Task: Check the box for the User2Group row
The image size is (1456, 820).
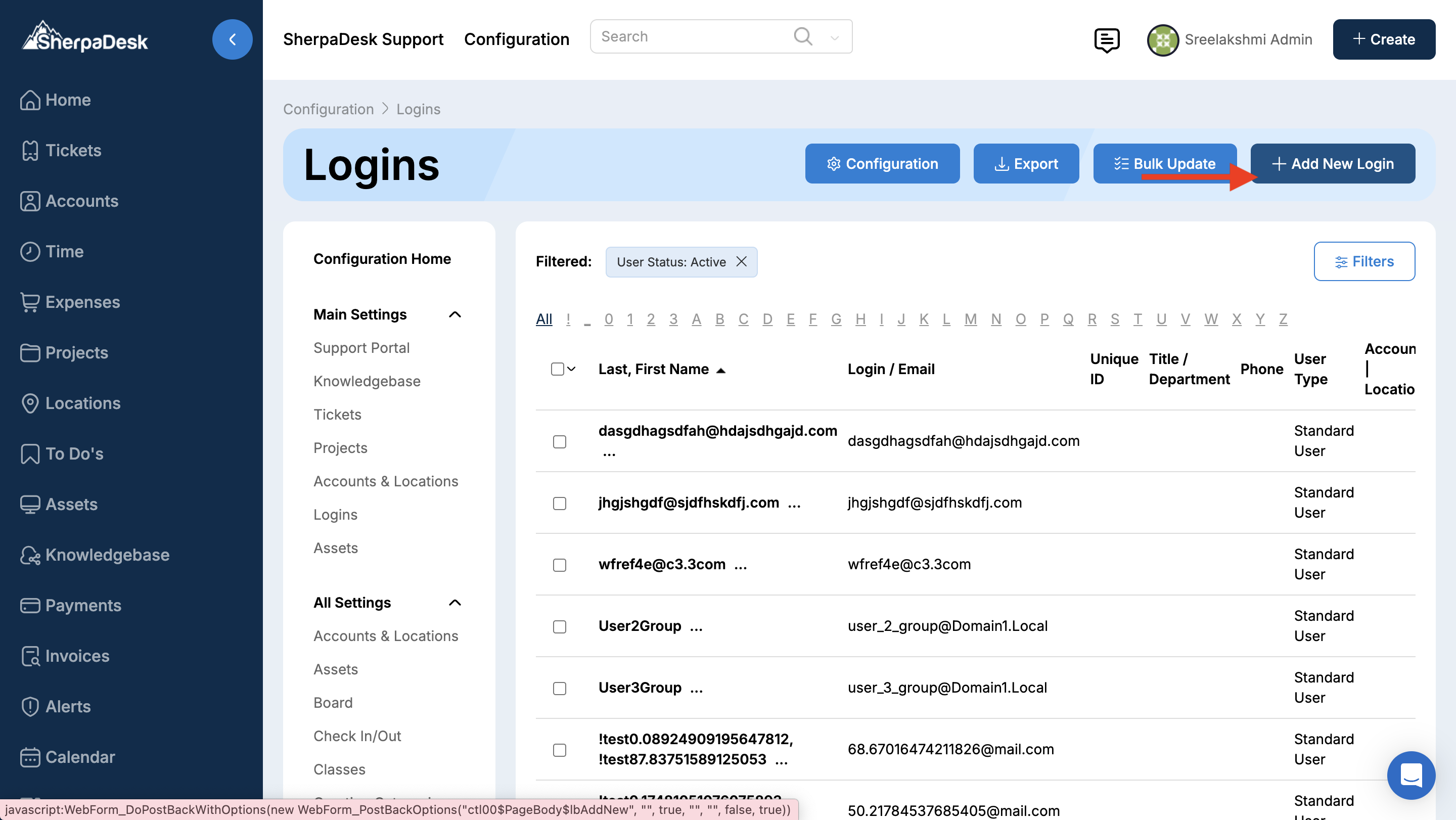Action: [560, 626]
